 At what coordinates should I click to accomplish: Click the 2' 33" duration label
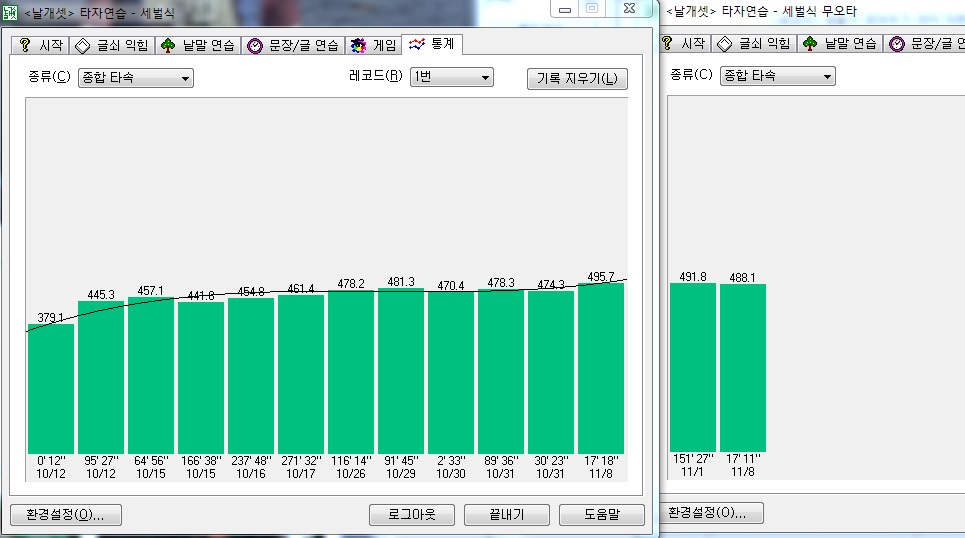pos(450,460)
